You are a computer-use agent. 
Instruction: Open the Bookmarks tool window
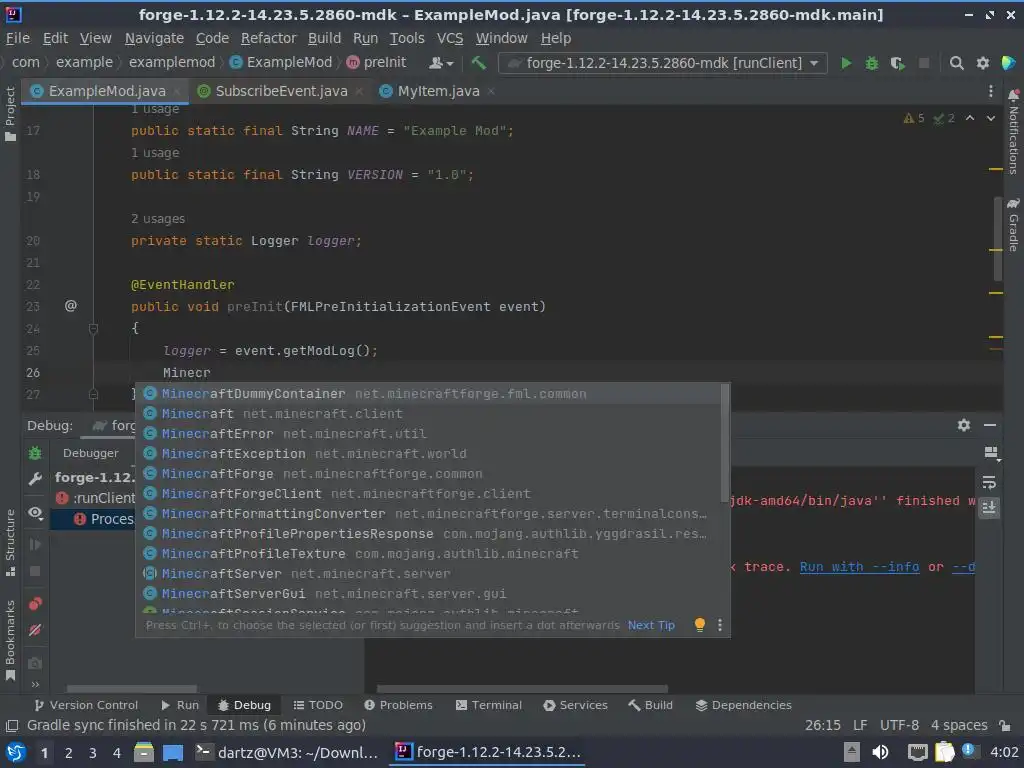(x=10, y=640)
